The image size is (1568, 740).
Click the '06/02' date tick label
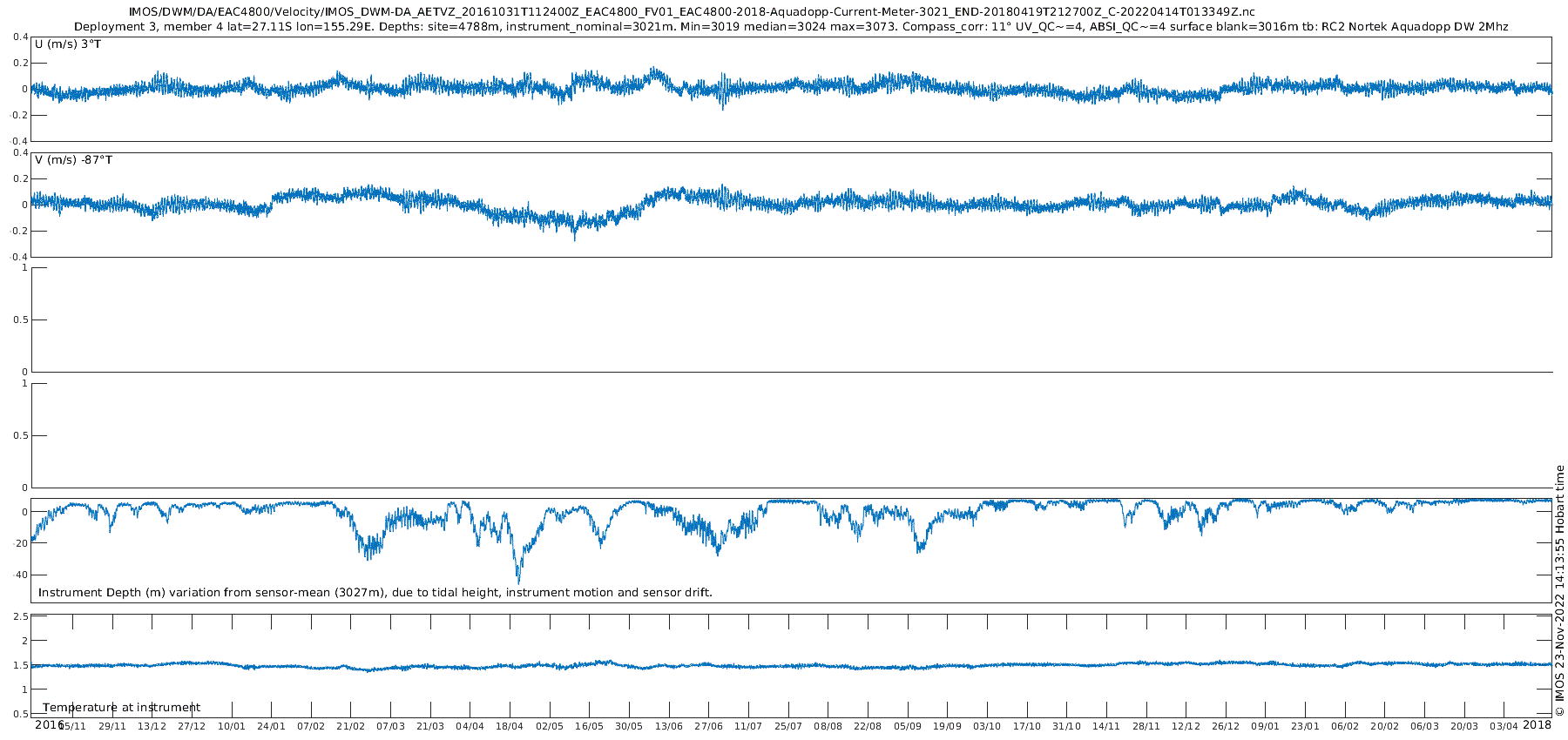[x=1345, y=726]
